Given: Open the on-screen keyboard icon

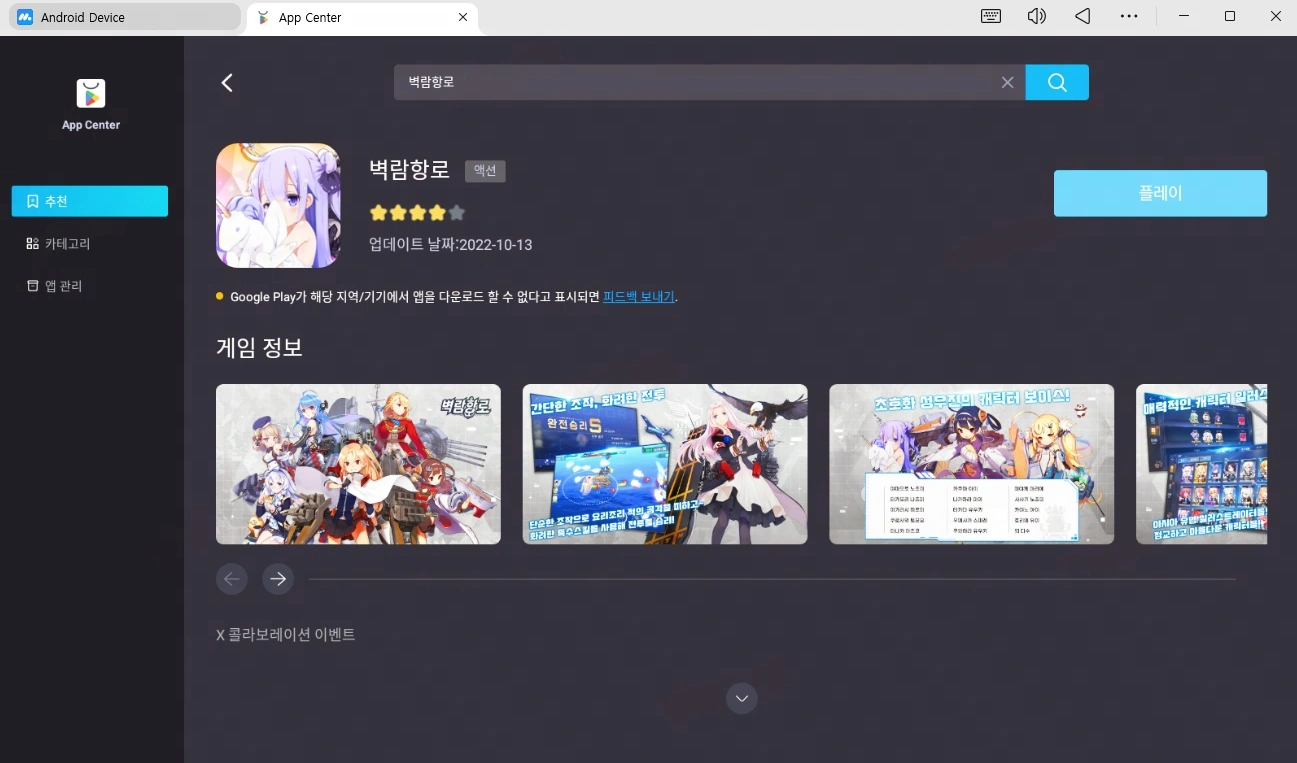Looking at the screenshot, I should tap(990, 16).
